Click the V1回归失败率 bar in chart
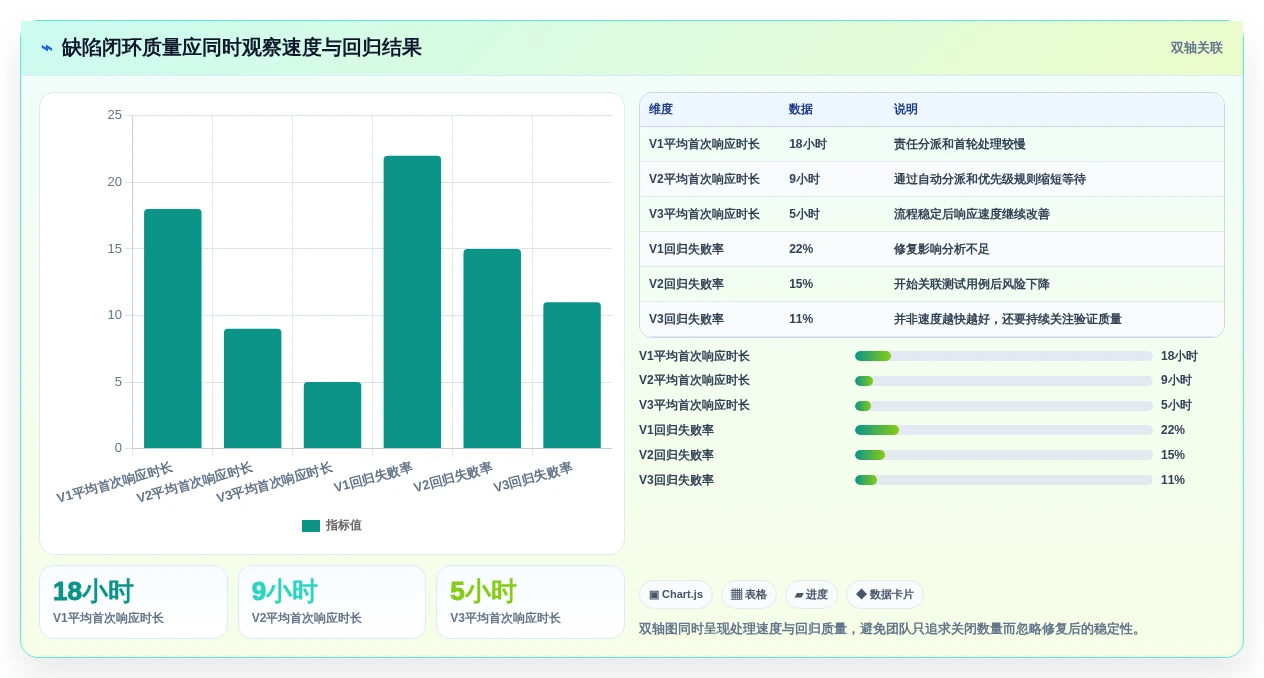1264x678 pixels. pyautogui.click(x=412, y=302)
